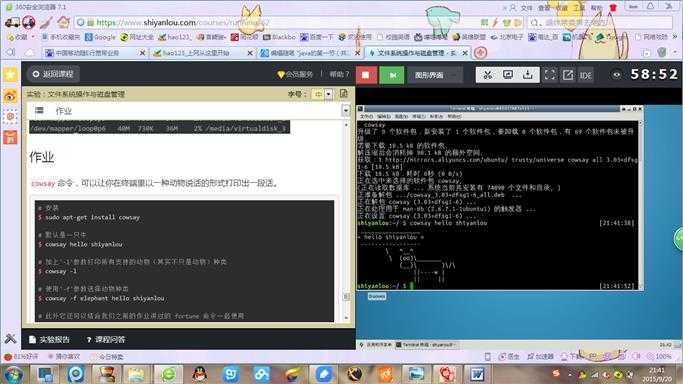Viewport: 683px width, 384px height.
Task: Open the 帮助 help link
Action: 339,74
